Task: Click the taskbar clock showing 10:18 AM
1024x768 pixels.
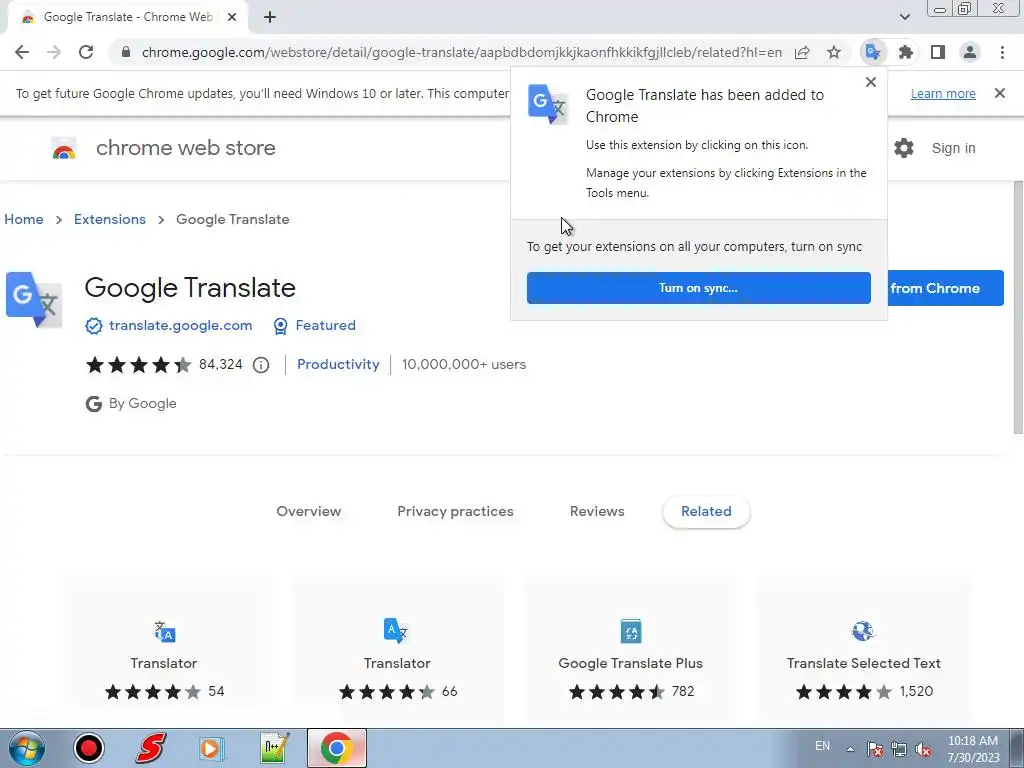Action: (x=973, y=749)
